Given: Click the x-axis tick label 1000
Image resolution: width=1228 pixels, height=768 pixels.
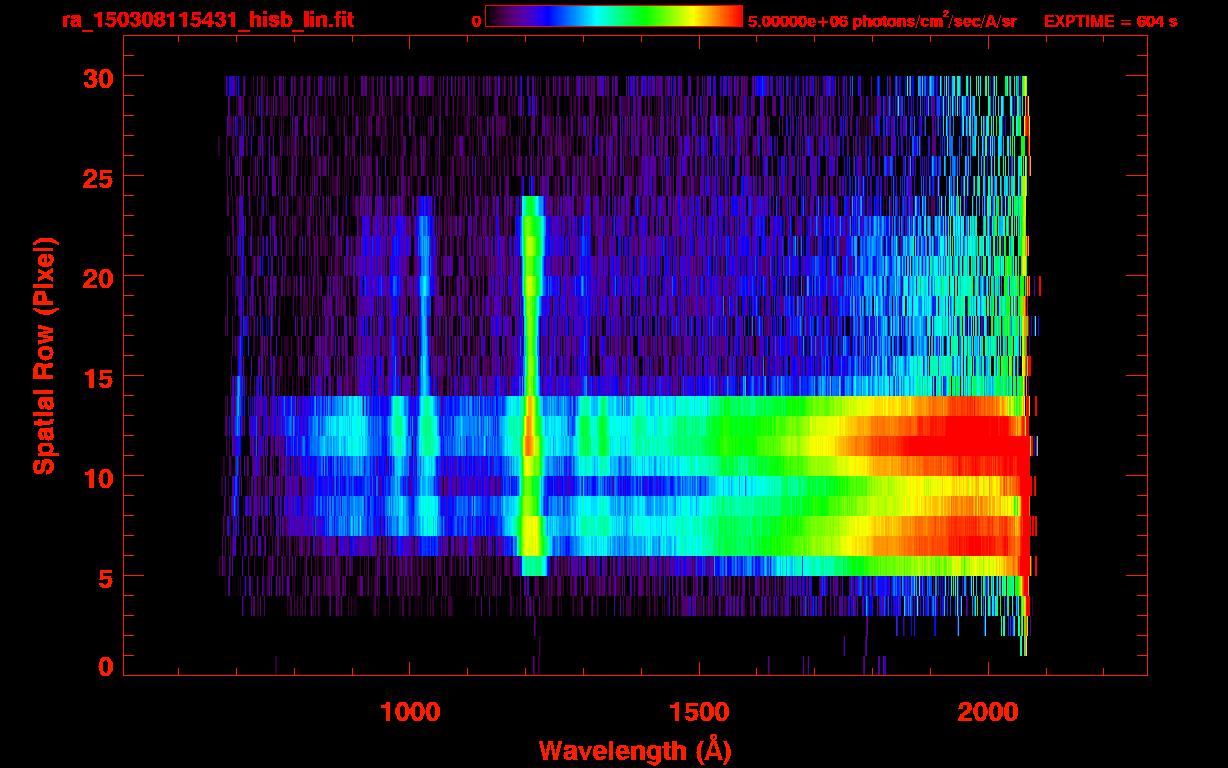Looking at the screenshot, I should click(411, 712).
